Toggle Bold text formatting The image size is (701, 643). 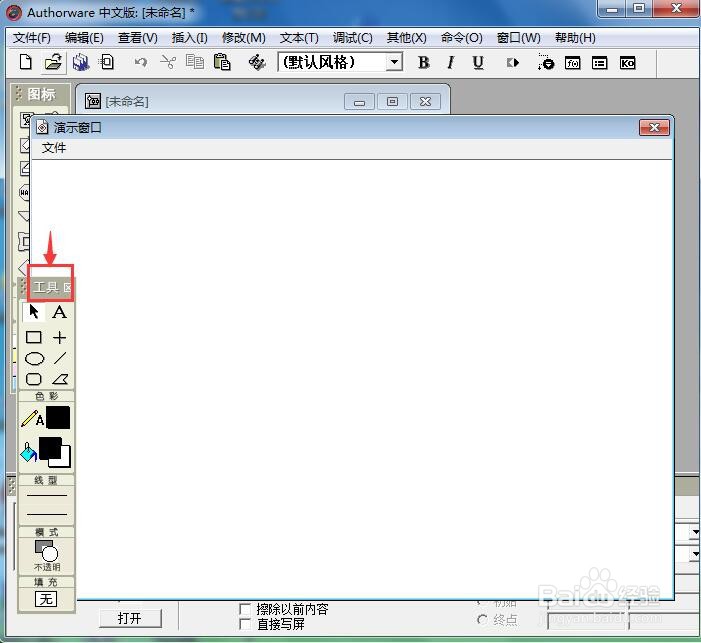(x=424, y=63)
